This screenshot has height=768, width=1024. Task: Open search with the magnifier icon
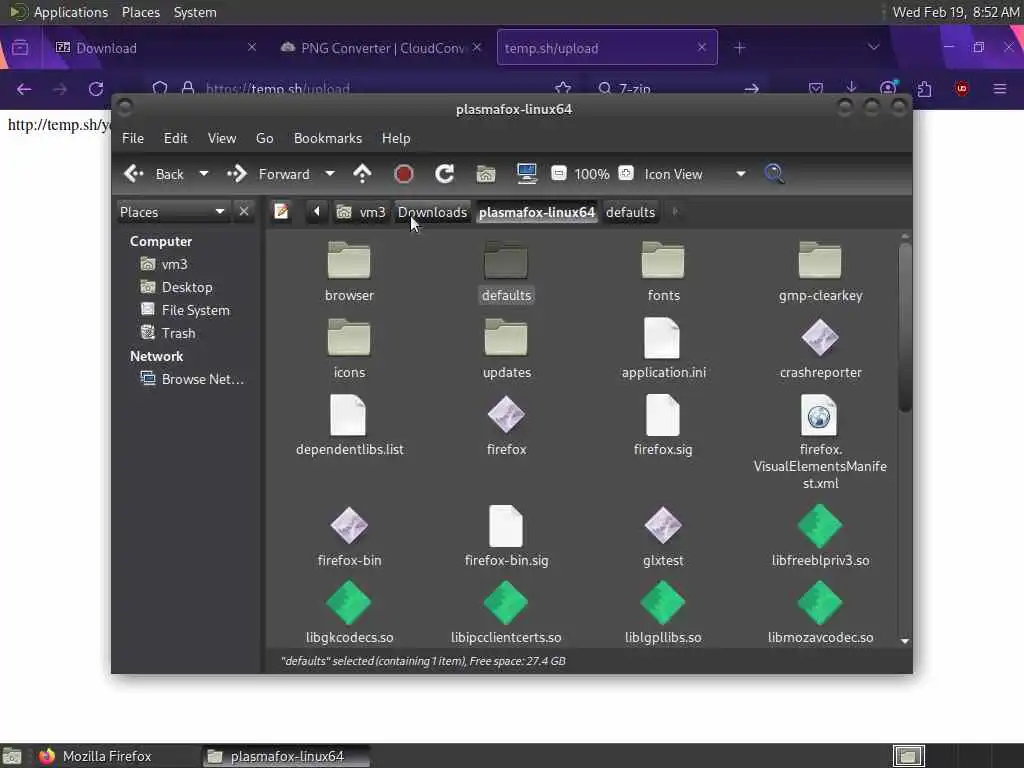(x=774, y=174)
